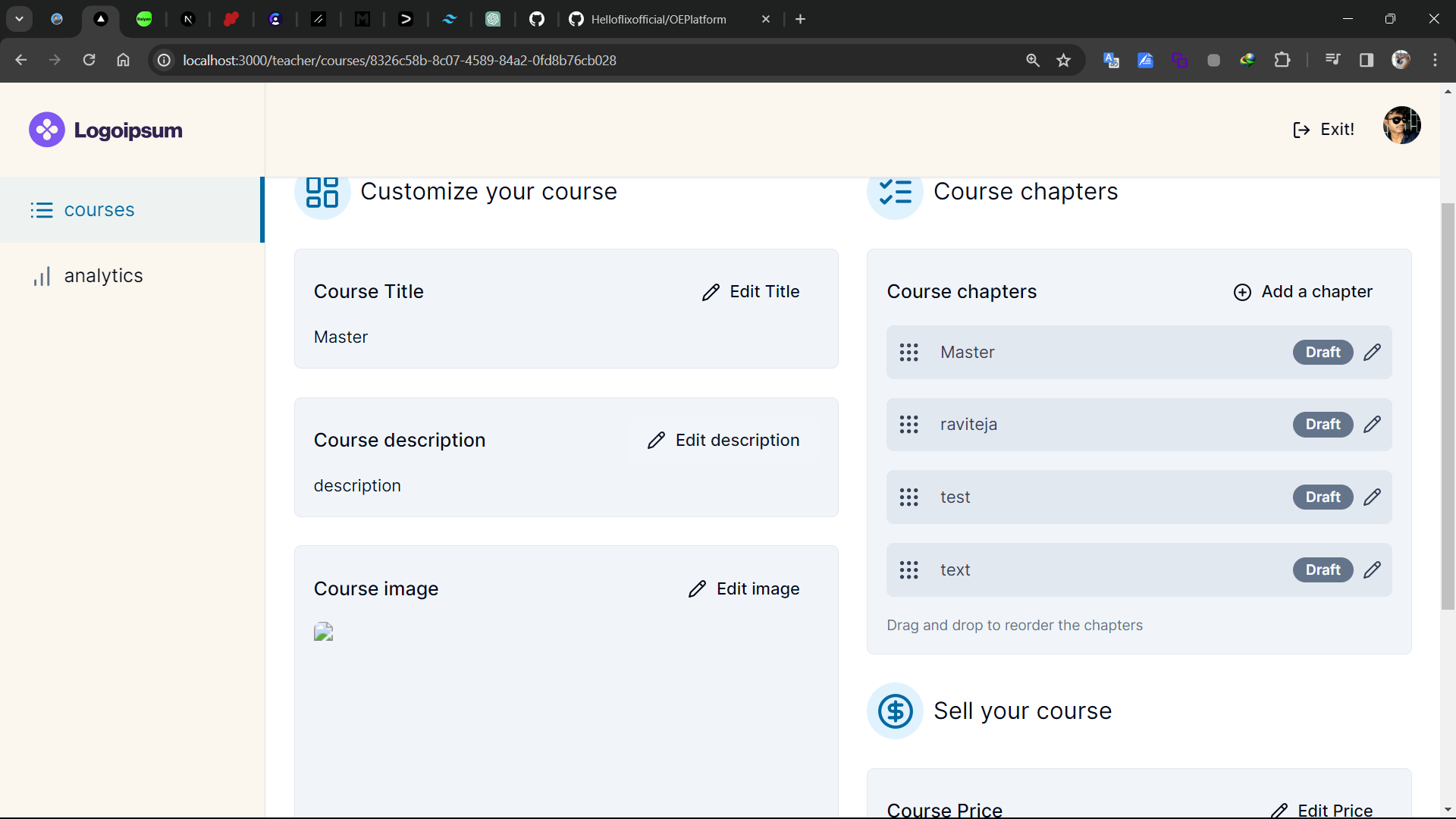
Task: Edit the text chapter via pencil icon
Action: coord(1372,570)
